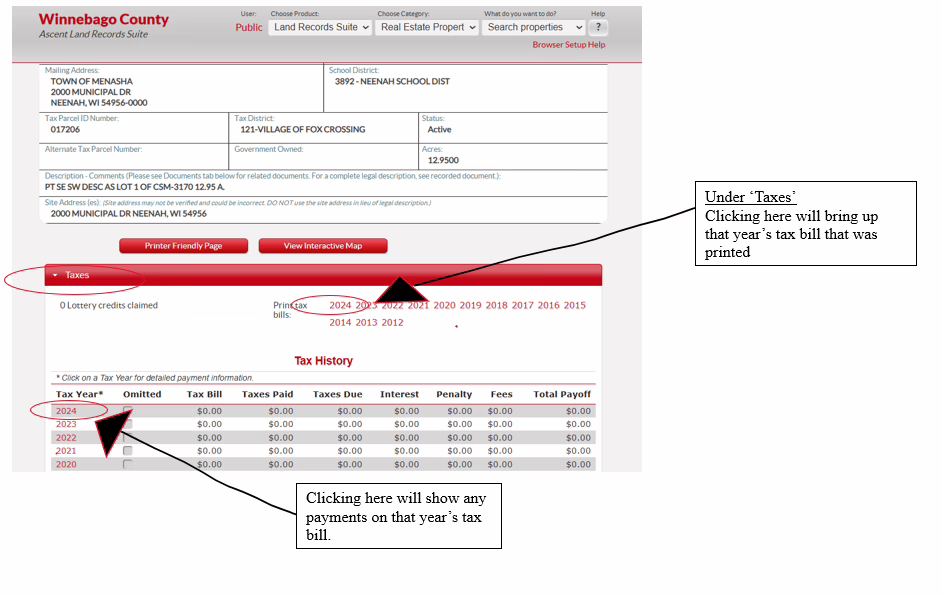Open the Choose Product dropdown
942x596 pixels.
(x=320, y=27)
